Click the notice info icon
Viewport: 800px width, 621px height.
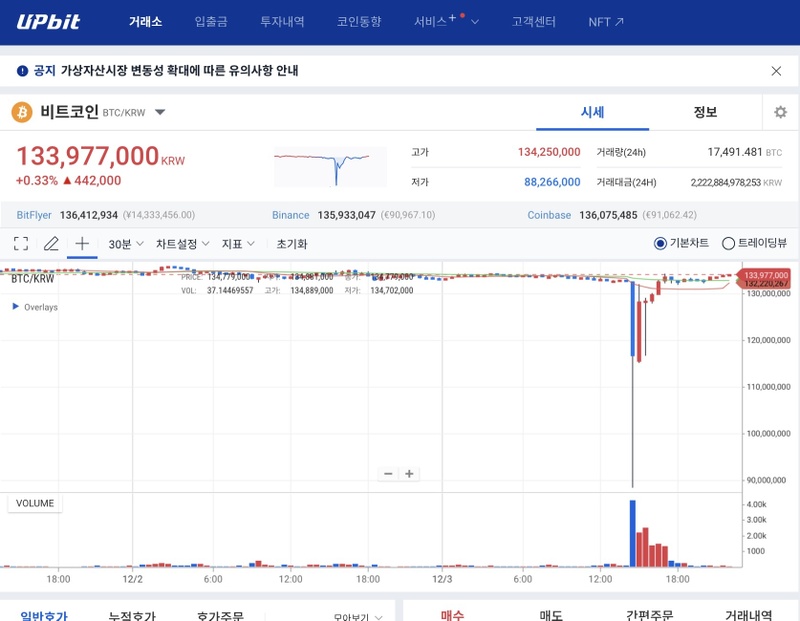point(22,71)
